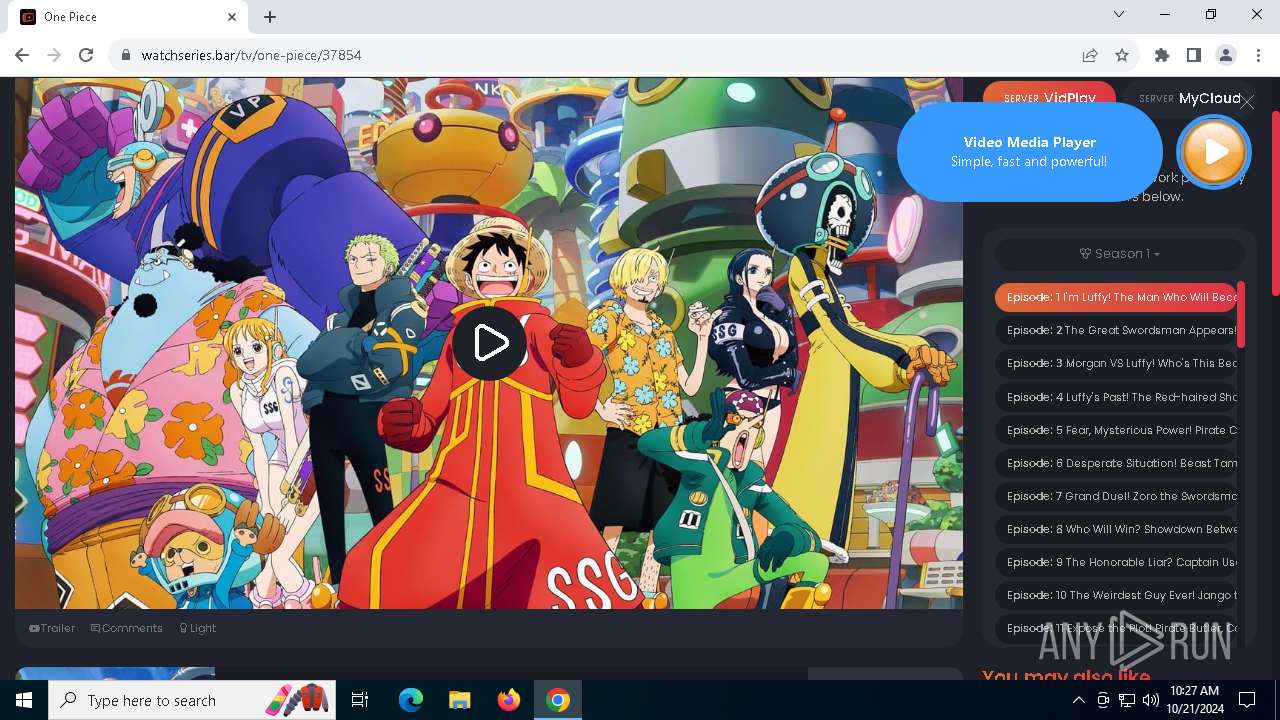
Task: Toggle the Chrome side panel
Action: 1194,55
